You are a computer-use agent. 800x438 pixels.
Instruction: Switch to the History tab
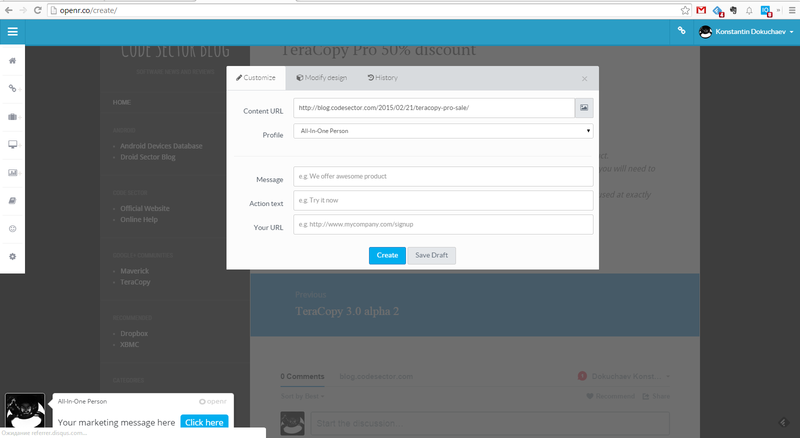click(x=383, y=78)
